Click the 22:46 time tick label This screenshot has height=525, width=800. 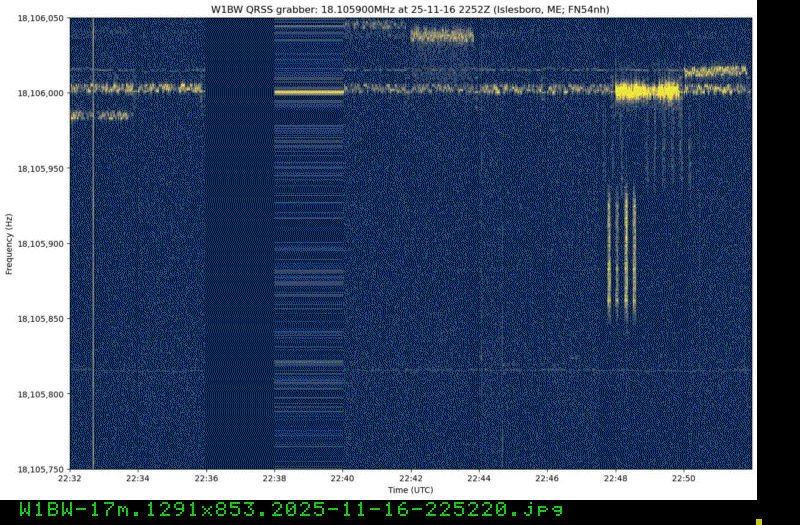click(x=547, y=478)
